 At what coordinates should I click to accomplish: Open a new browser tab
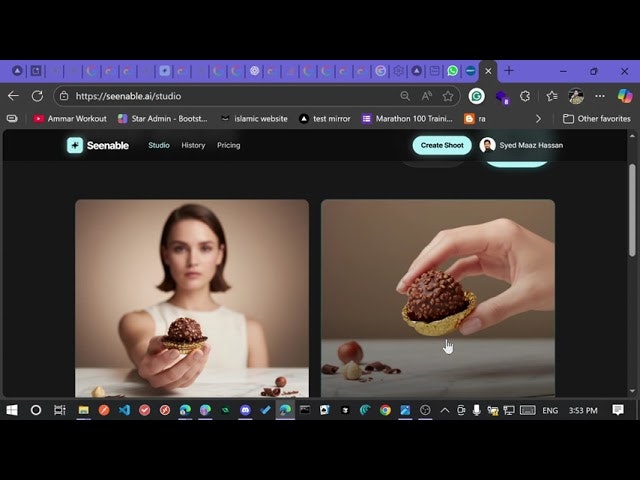[x=509, y=71]
